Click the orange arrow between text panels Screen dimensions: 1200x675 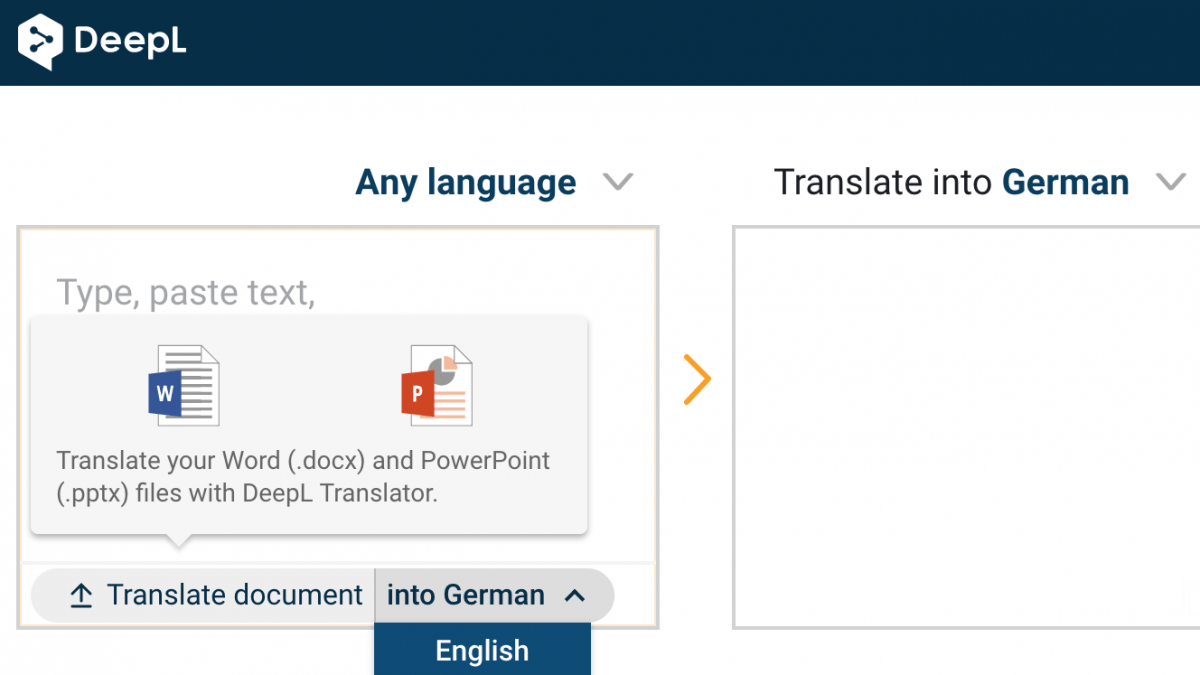pyautogui.click(x=697, y=380)
